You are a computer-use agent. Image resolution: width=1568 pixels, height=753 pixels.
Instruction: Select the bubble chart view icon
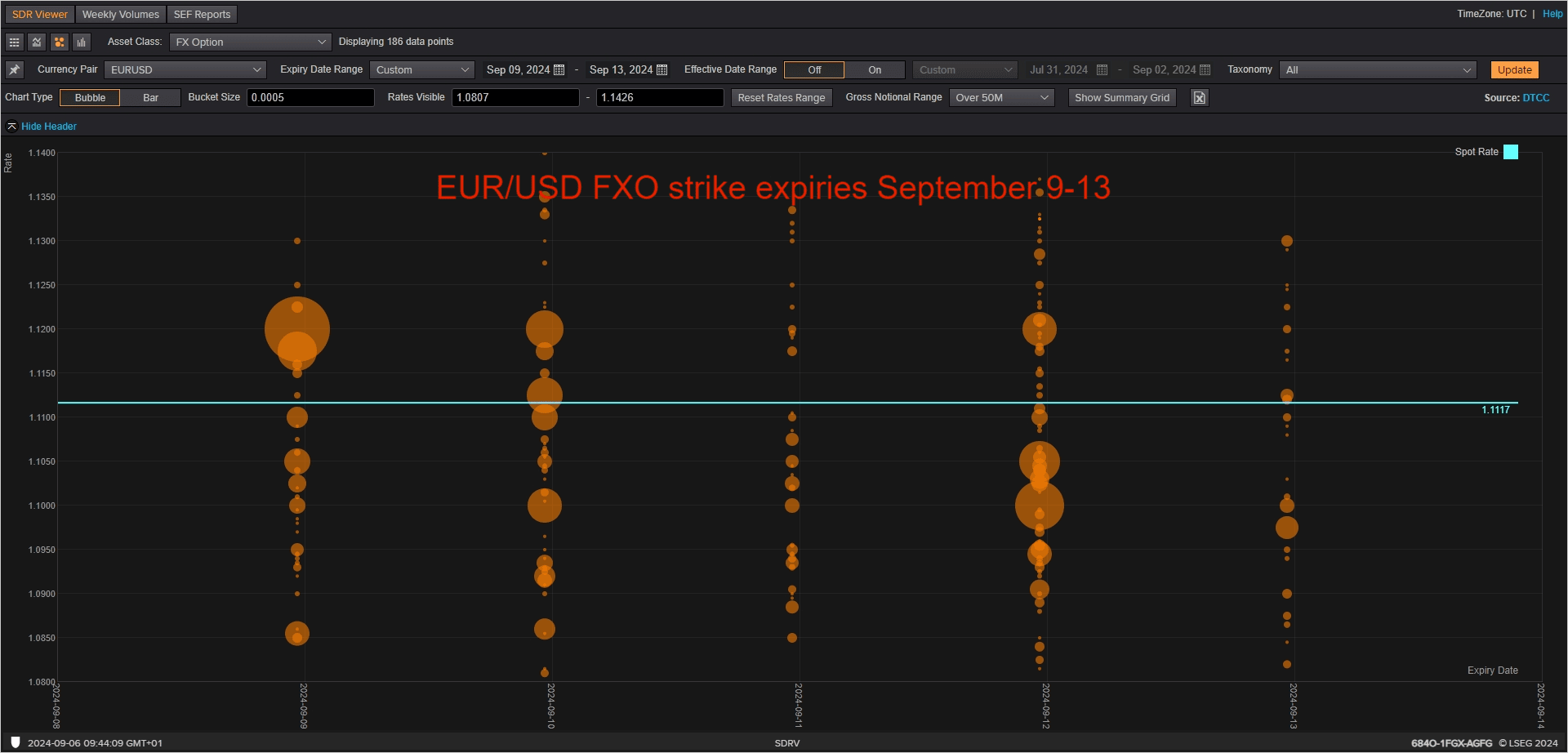(59, 42)
